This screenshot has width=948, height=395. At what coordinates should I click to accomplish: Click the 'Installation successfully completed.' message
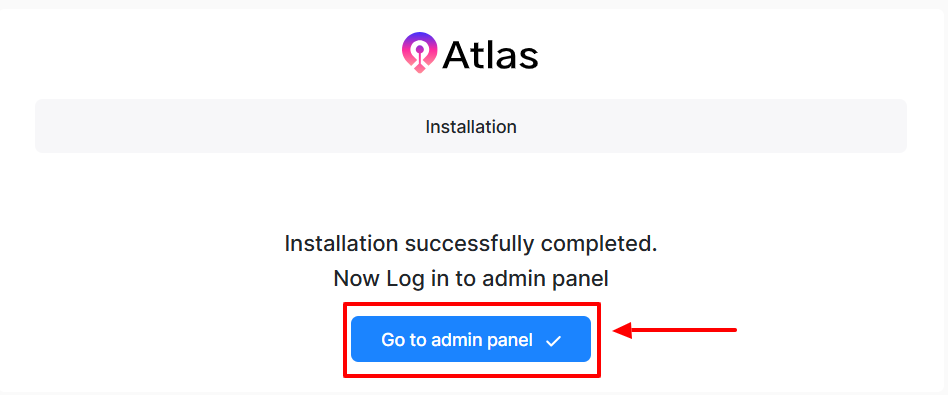[470, 244]
